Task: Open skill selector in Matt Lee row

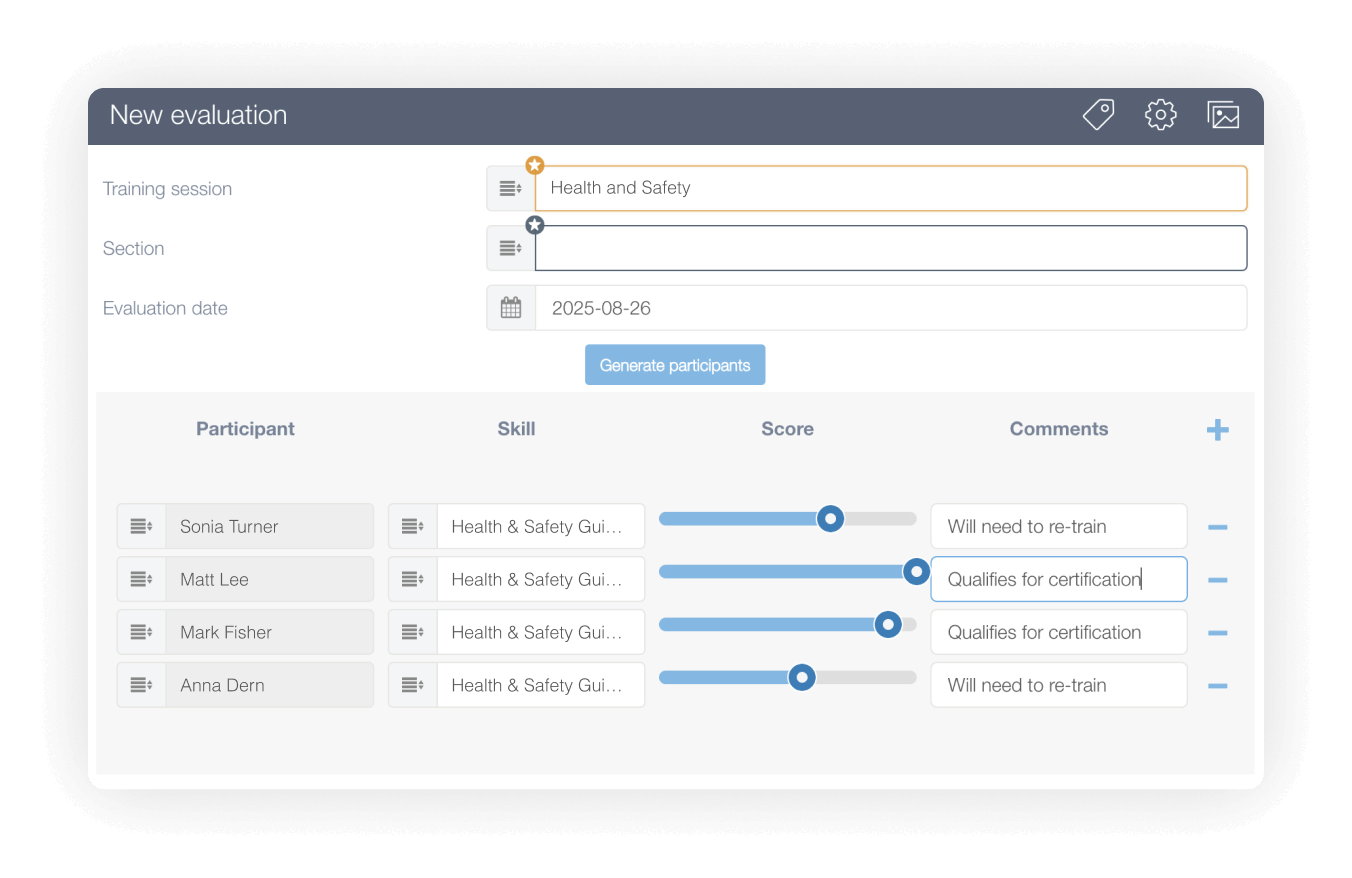Action: [x=413, y=579]
